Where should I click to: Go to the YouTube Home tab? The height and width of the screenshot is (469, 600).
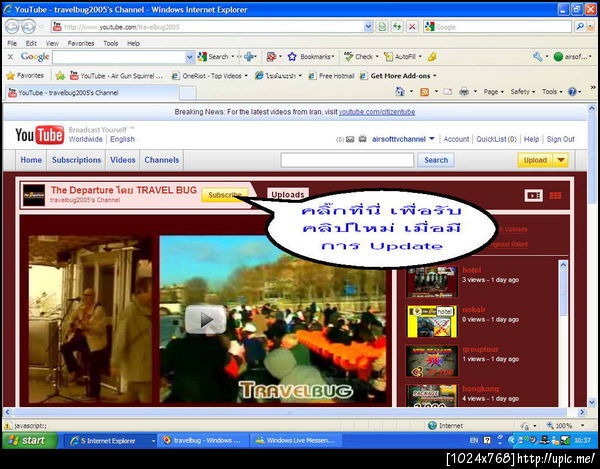31,160
